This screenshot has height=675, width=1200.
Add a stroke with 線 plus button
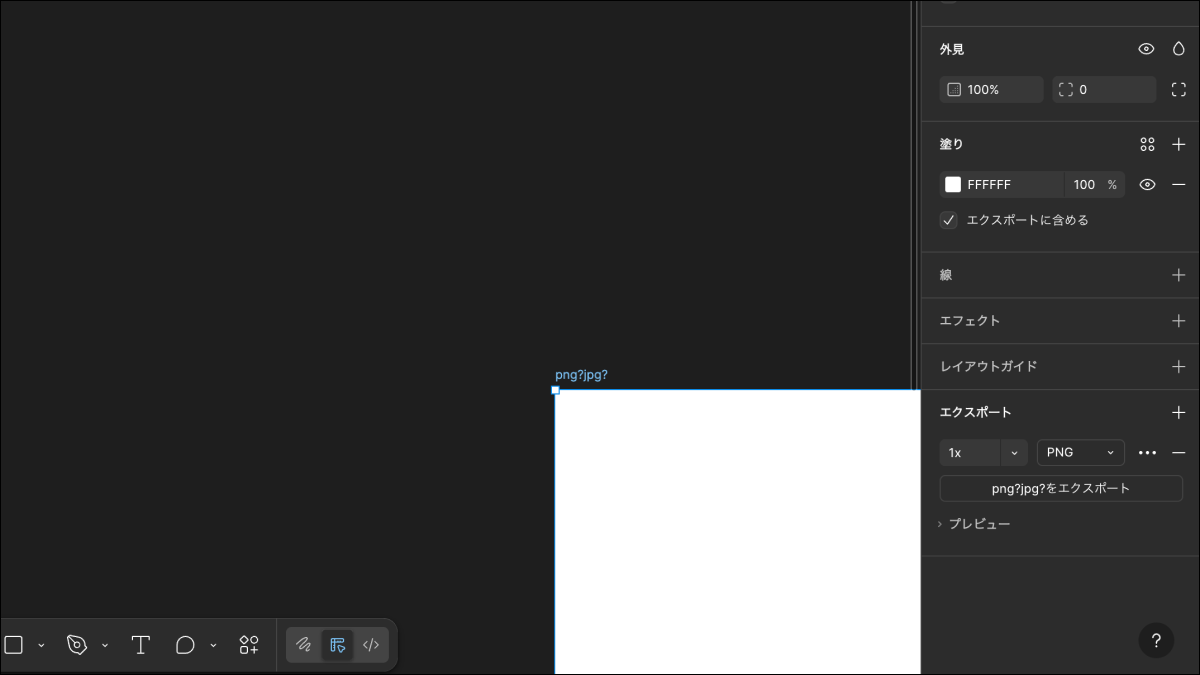pyautogui.click(x=1178, y=275)
